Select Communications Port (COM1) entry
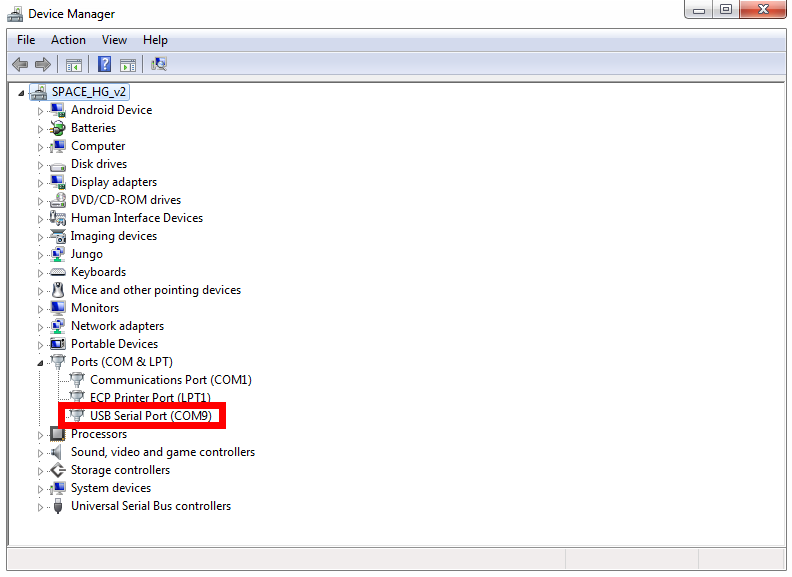 [171, 380]
